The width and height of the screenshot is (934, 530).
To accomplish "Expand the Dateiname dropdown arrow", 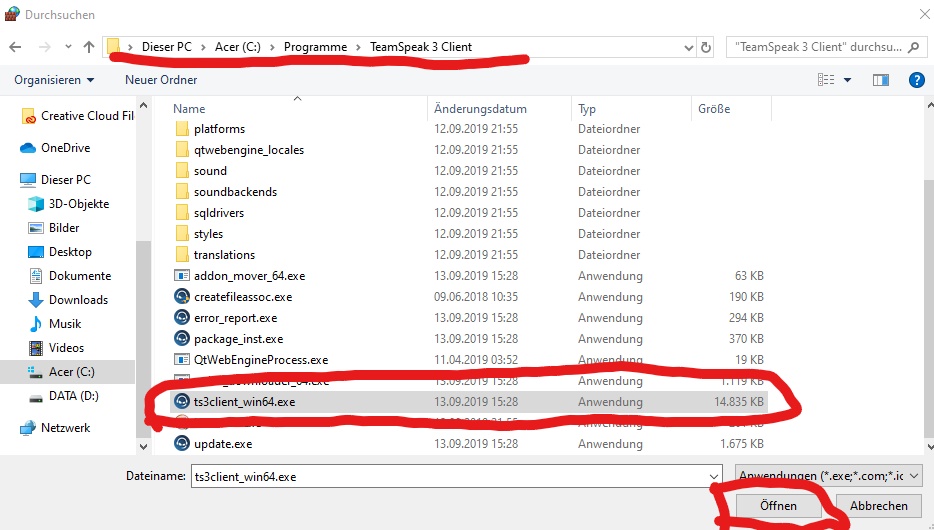I will pyautogui.click(x=714, y=476).
